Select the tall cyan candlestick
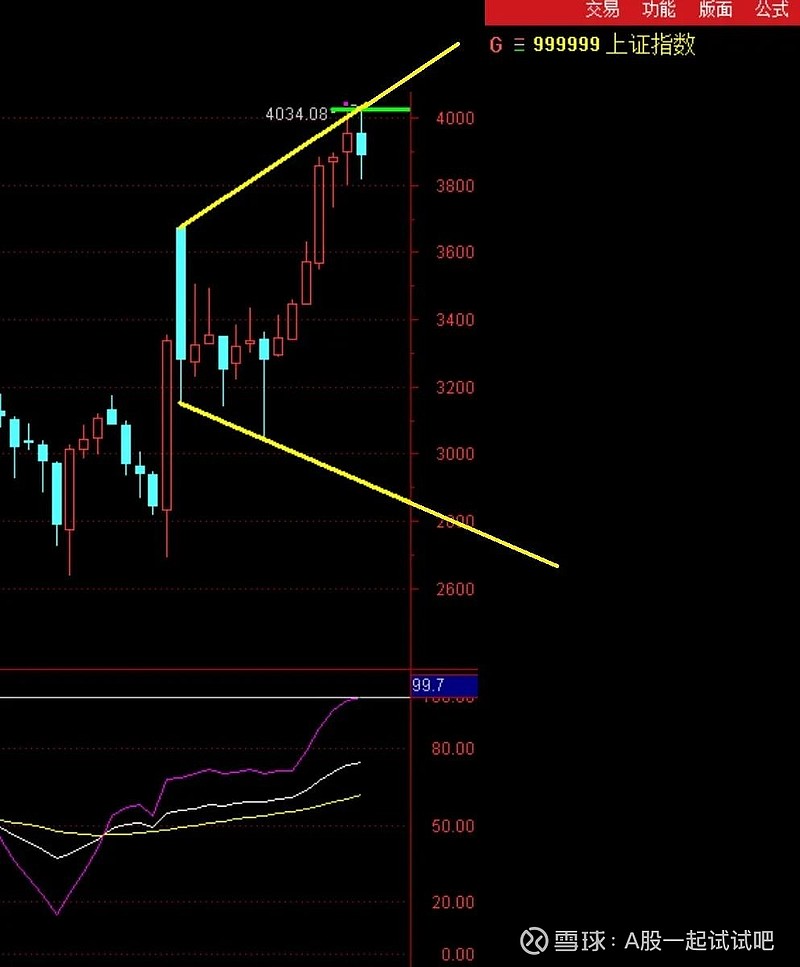800x967 pixels. click(181, 294)
